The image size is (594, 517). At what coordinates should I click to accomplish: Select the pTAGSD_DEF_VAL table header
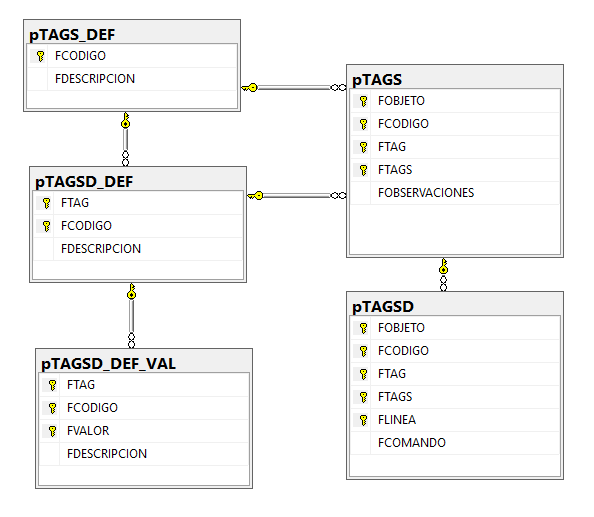(144, 363)
